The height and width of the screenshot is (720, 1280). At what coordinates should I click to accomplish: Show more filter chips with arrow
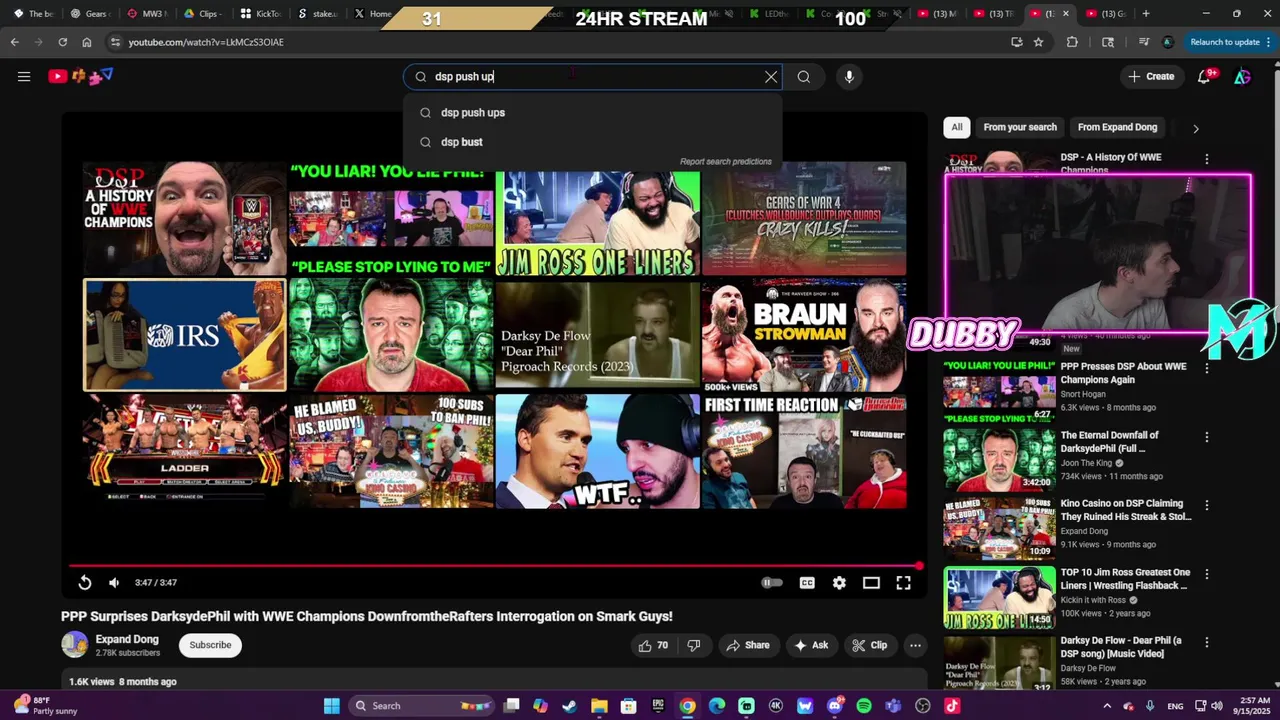[1195, 128]
